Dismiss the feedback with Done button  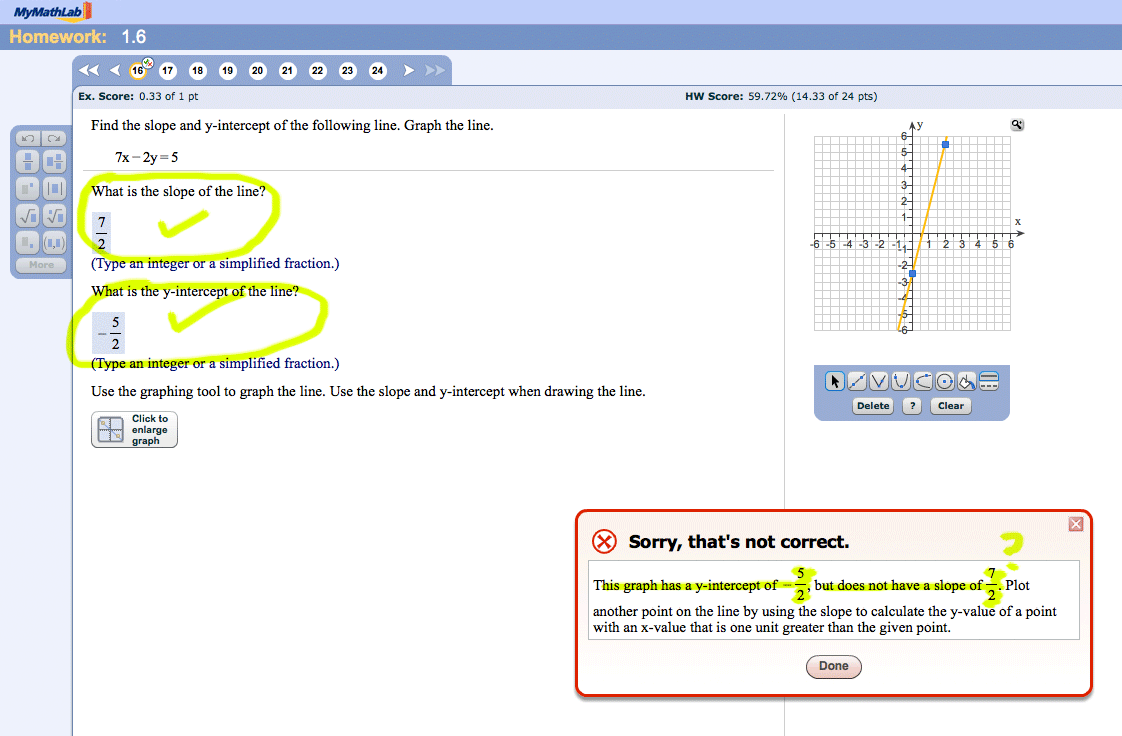[x=834, y=666]
